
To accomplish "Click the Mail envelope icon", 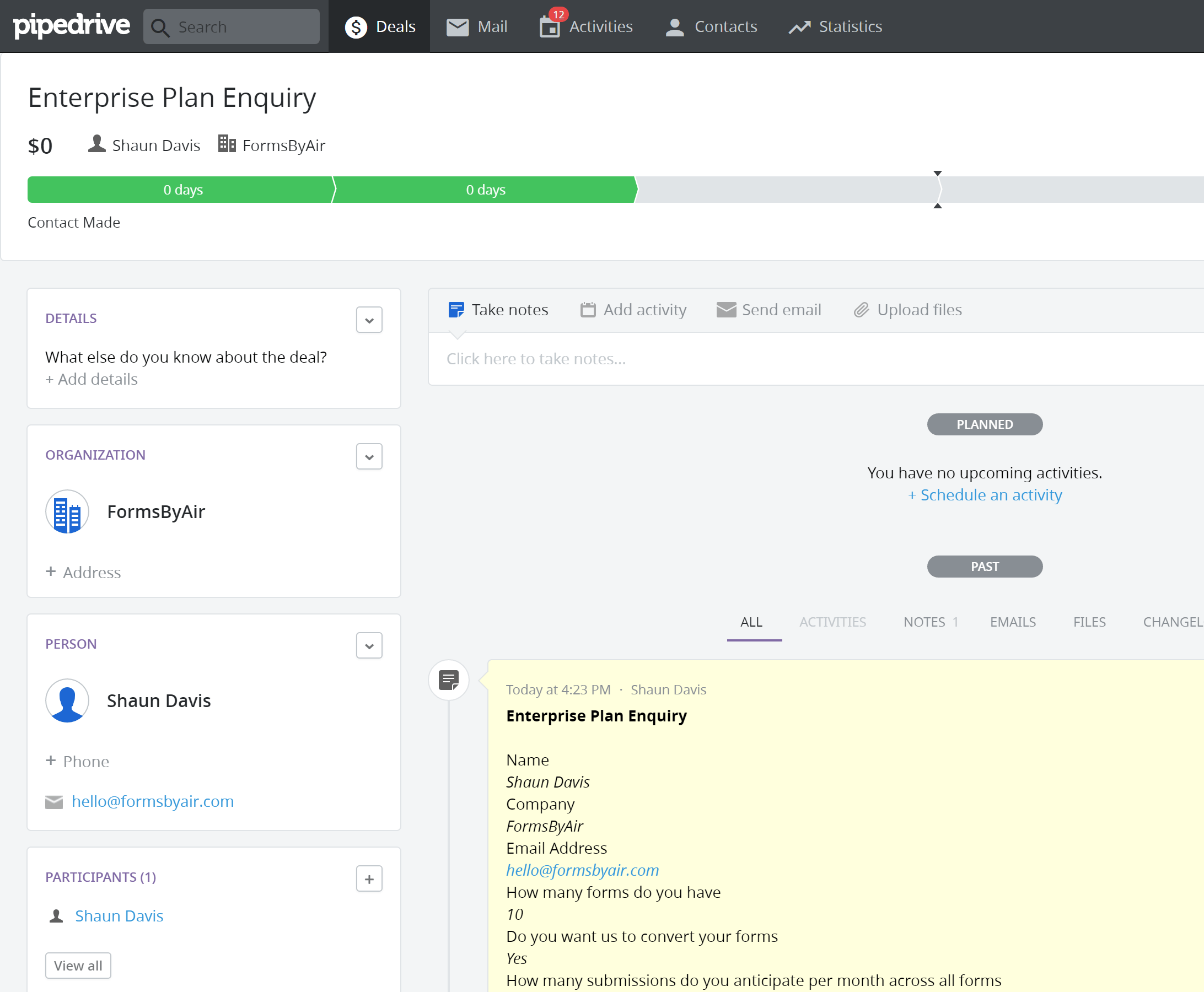I will [x=458, y=27].
